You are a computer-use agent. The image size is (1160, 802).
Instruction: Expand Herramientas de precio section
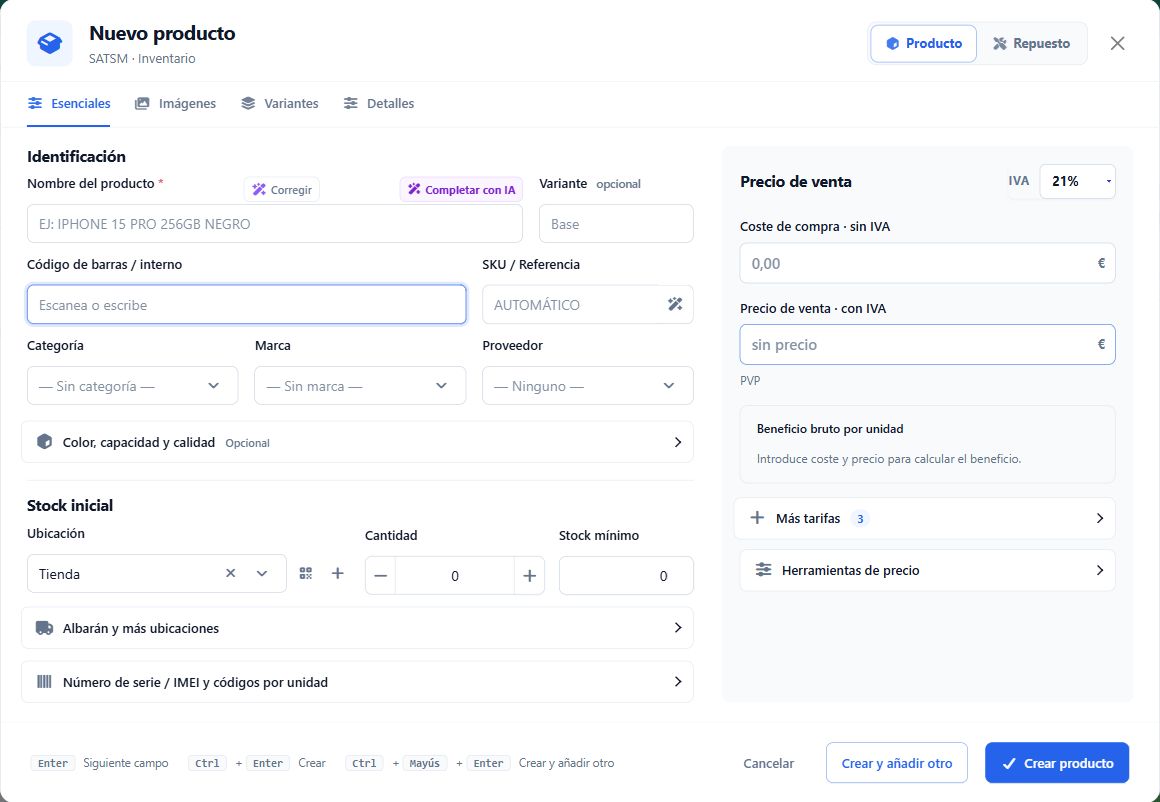click(x=927, y=570)
